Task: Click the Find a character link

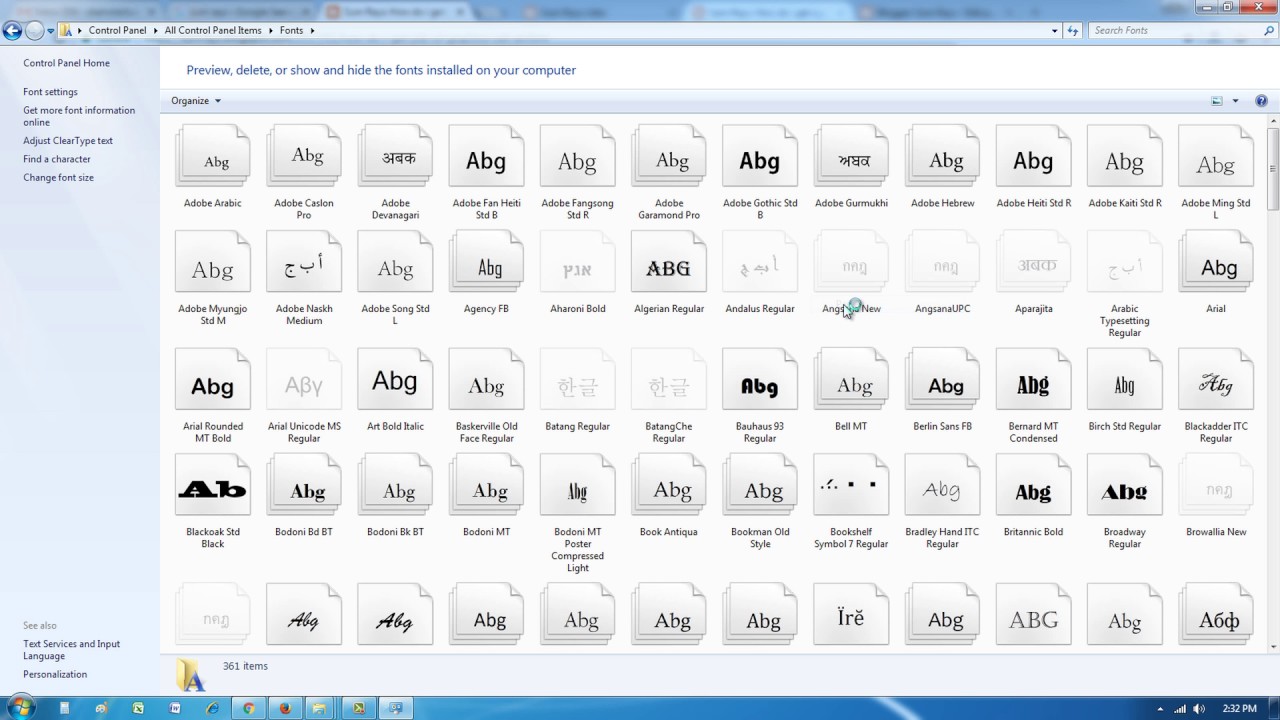Action: click(x=57, y=159)
